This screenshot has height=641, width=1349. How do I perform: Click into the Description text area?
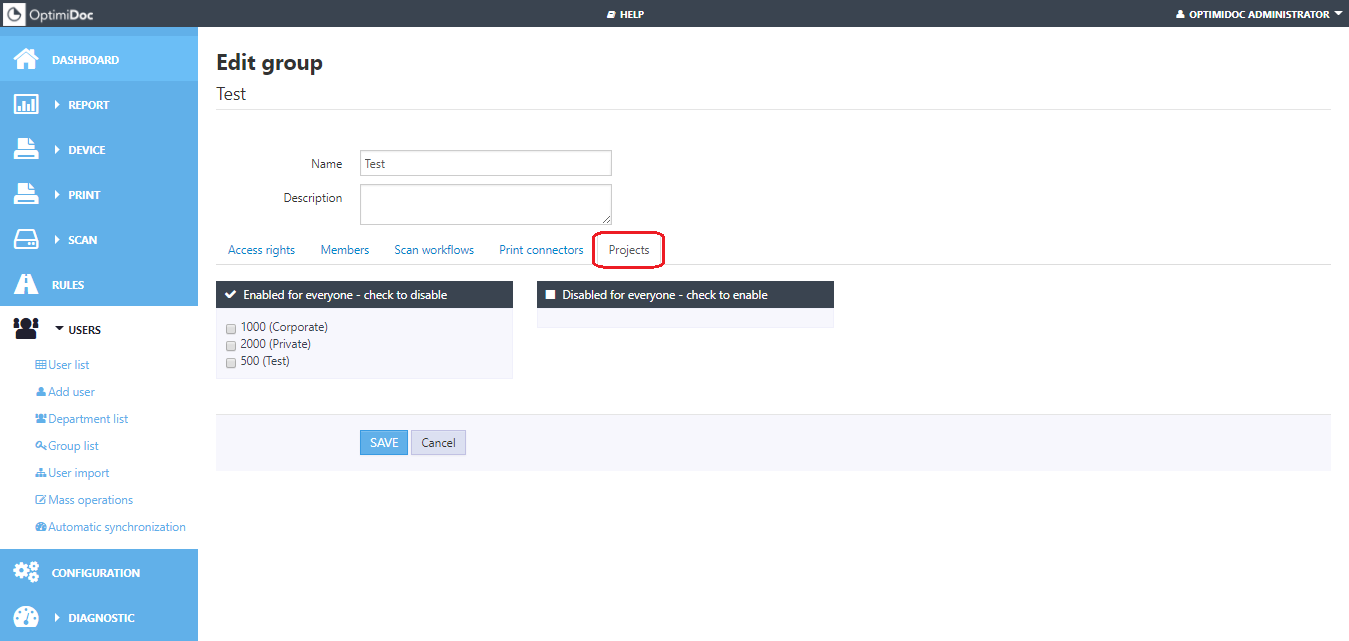tap(485, 204)
